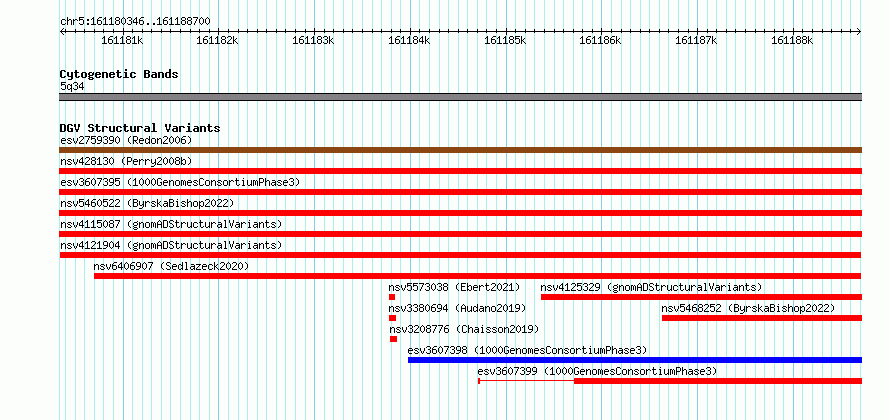Click the red nsv4115087 variant bar

[x=460, y=234]
